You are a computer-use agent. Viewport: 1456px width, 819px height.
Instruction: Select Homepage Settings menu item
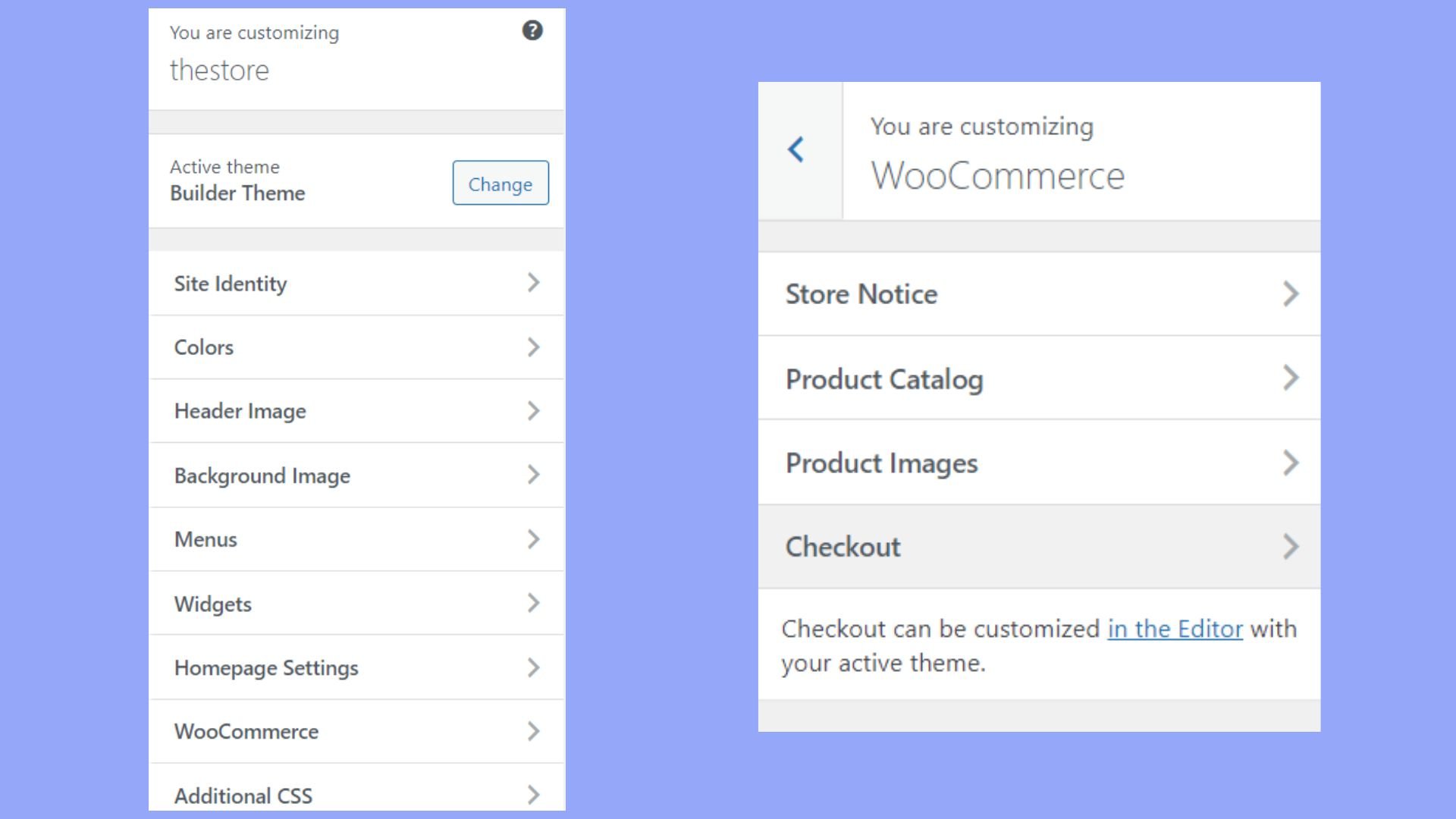click(x=356, y=667)
